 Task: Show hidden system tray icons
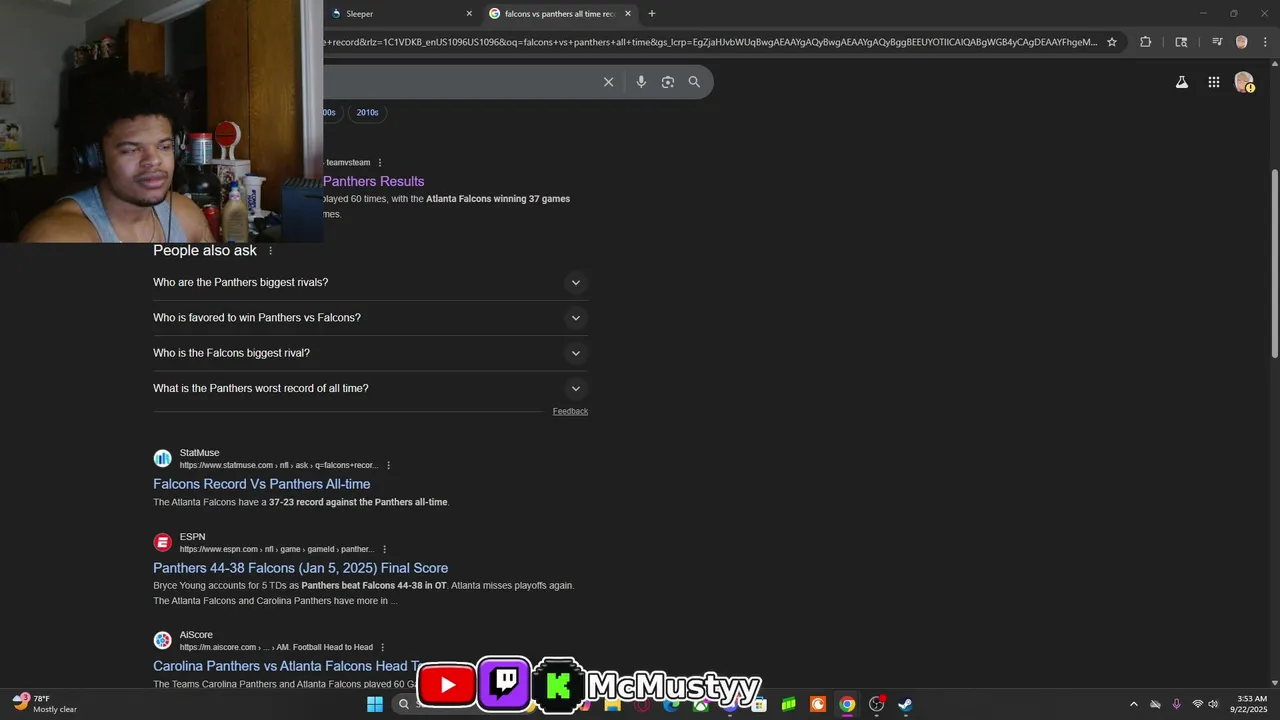coord(1133,704)
